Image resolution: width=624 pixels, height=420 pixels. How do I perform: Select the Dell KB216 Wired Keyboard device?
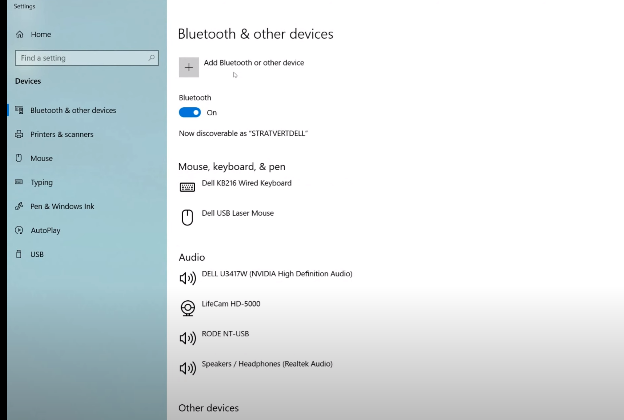point(246,183)
